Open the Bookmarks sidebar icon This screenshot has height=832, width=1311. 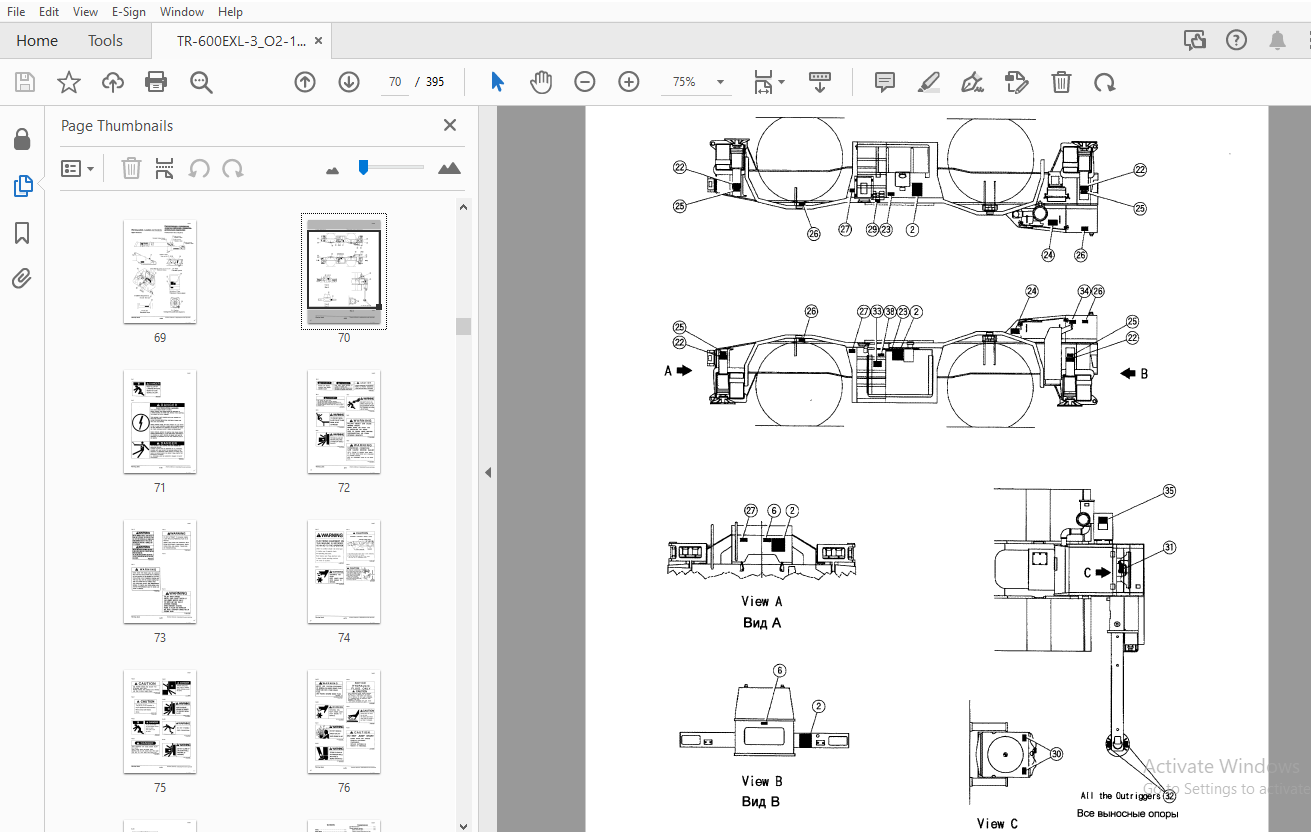[22, 233]
